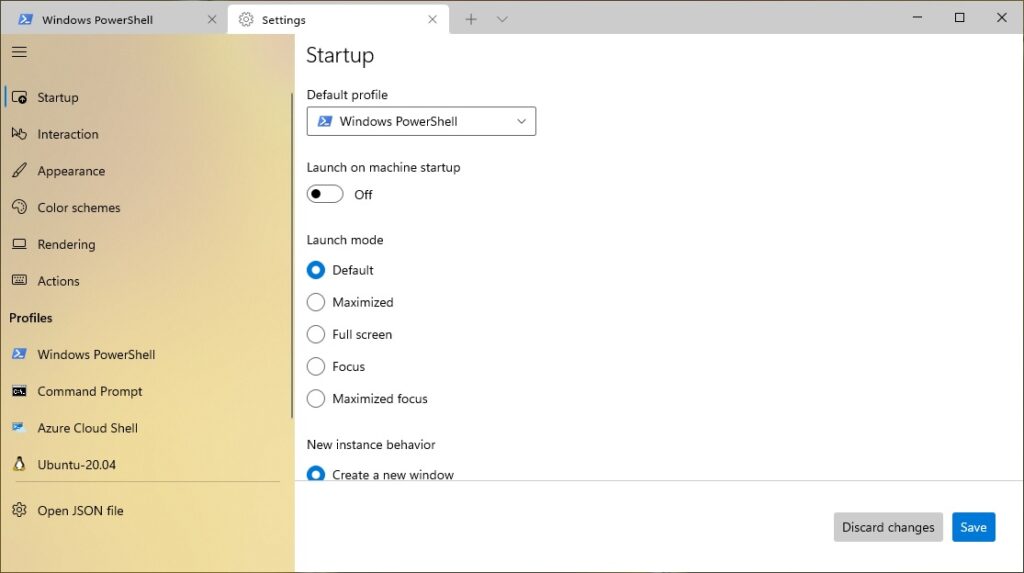Click the Command Prompt profile icon

coord(19,391)
